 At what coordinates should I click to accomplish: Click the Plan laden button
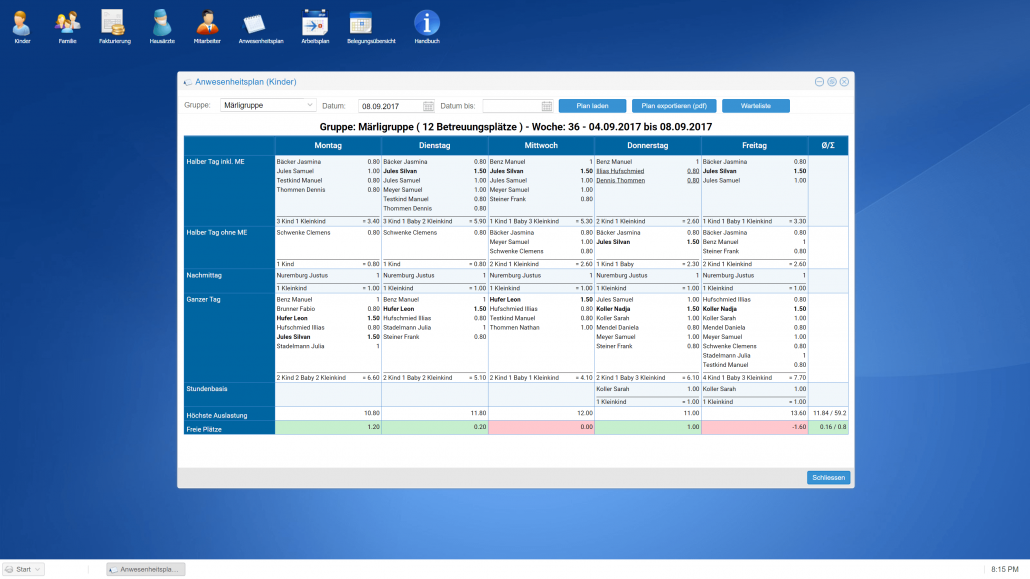pyautogui.click(x=592, y=106)
